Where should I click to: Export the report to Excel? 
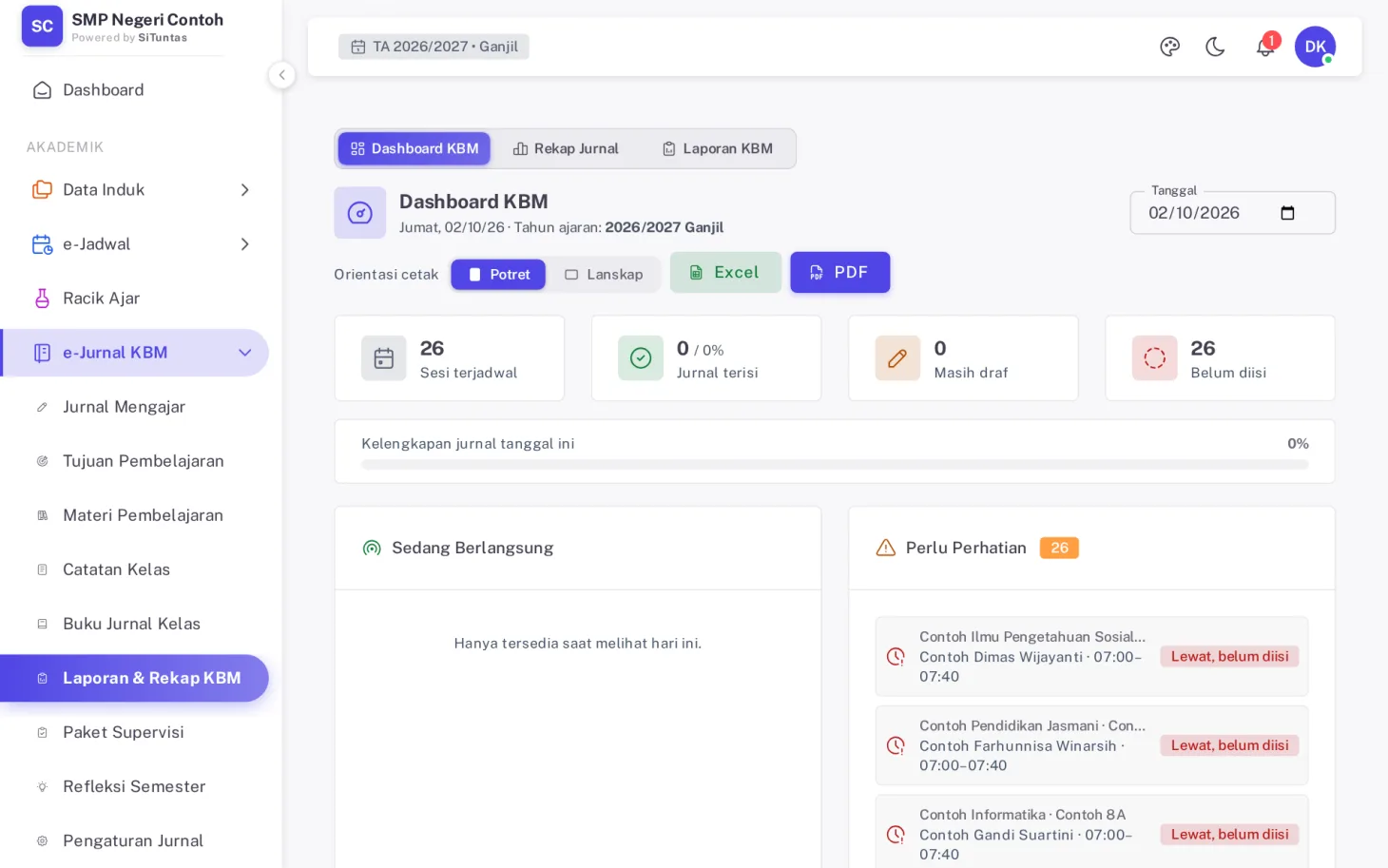point(725,273)
